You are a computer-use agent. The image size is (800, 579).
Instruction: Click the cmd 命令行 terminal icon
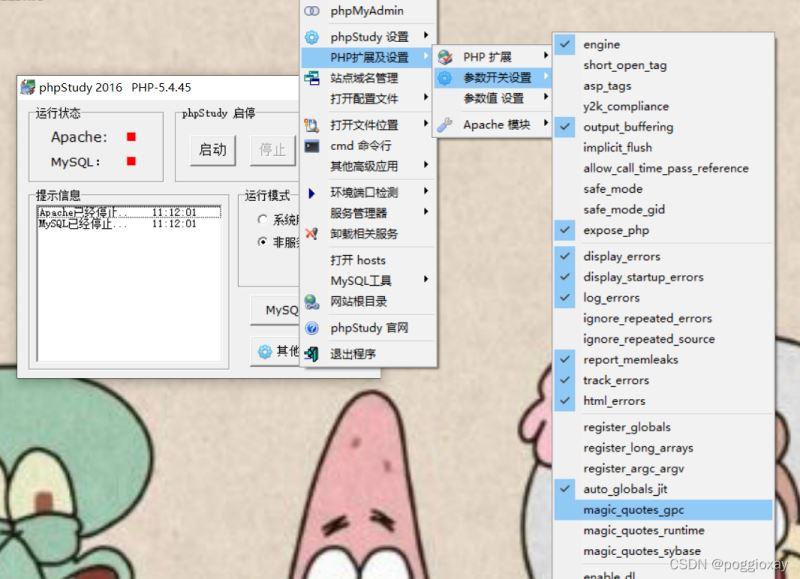312,146
